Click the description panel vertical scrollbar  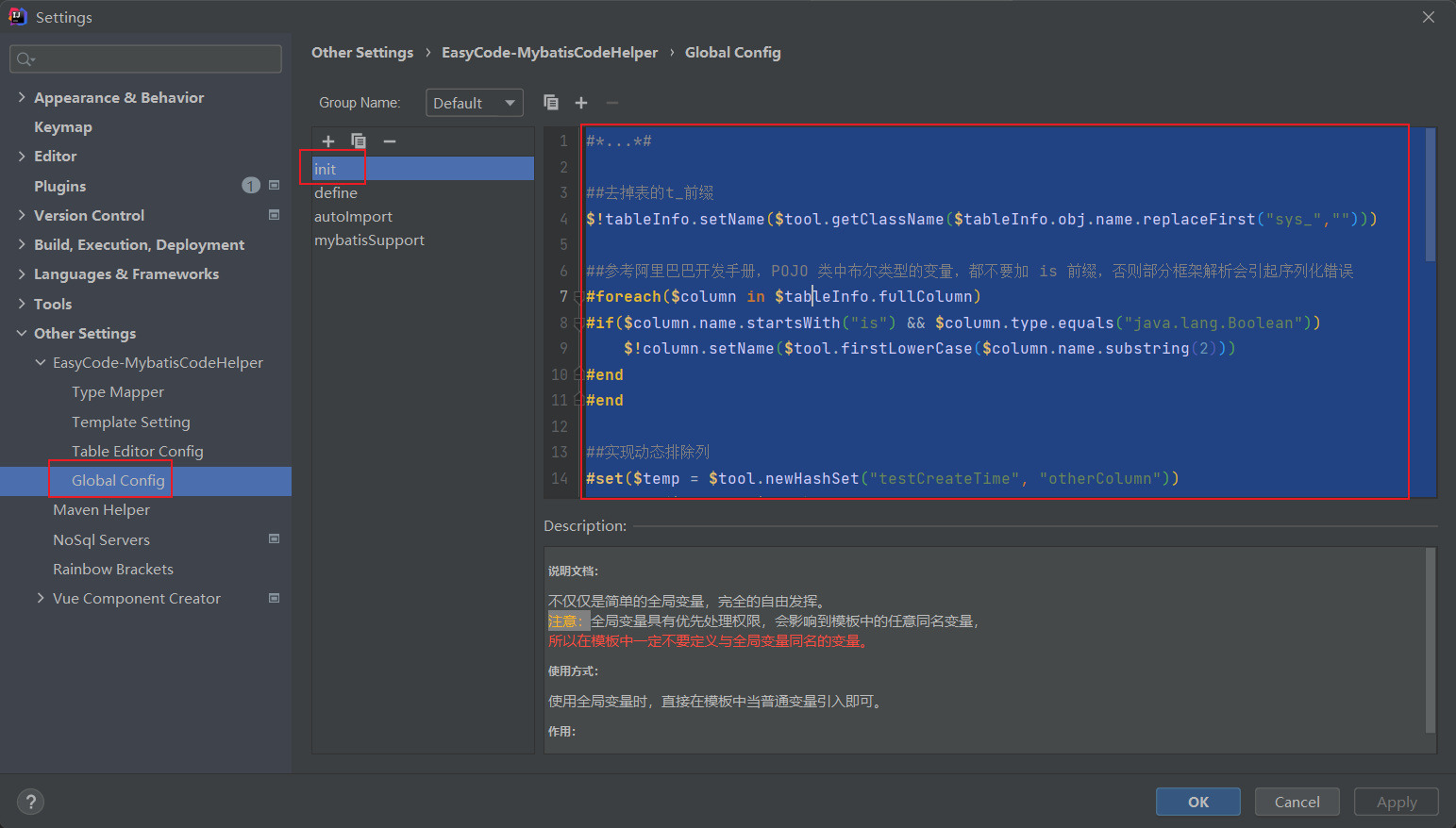click(x=1431, y=640)
